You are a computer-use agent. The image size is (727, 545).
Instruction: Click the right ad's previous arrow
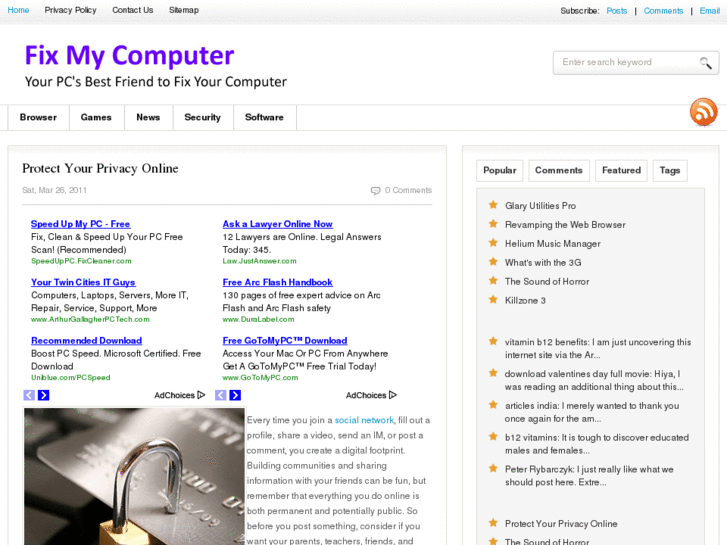(x=221, y=395)
